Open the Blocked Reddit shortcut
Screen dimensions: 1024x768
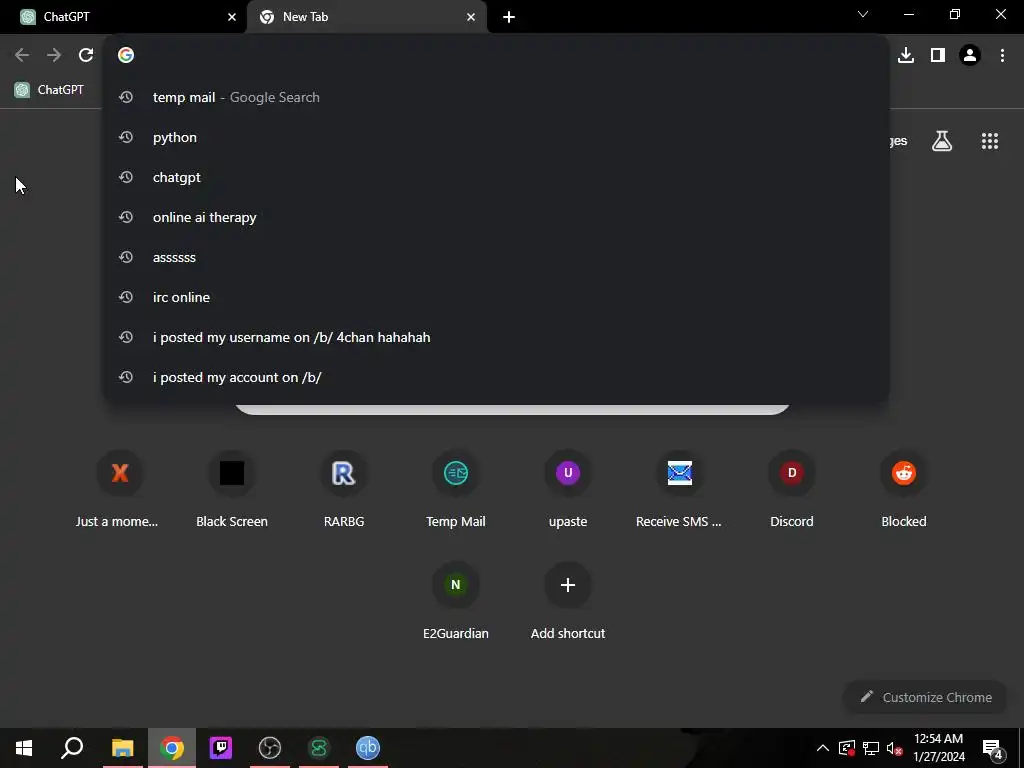(904, 490)
